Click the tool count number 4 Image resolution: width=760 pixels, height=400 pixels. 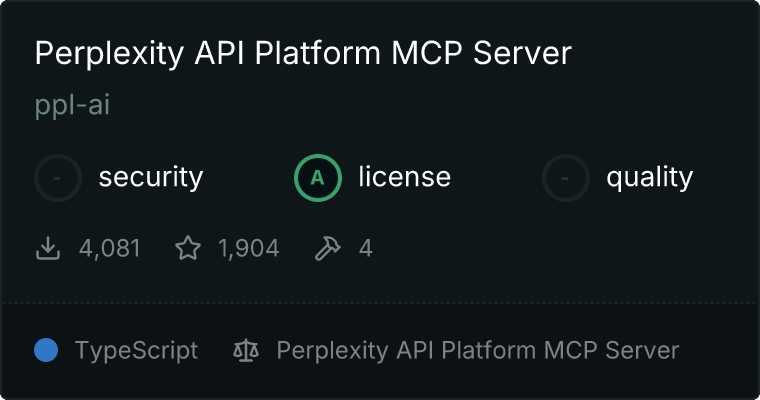tap(366, 248)
